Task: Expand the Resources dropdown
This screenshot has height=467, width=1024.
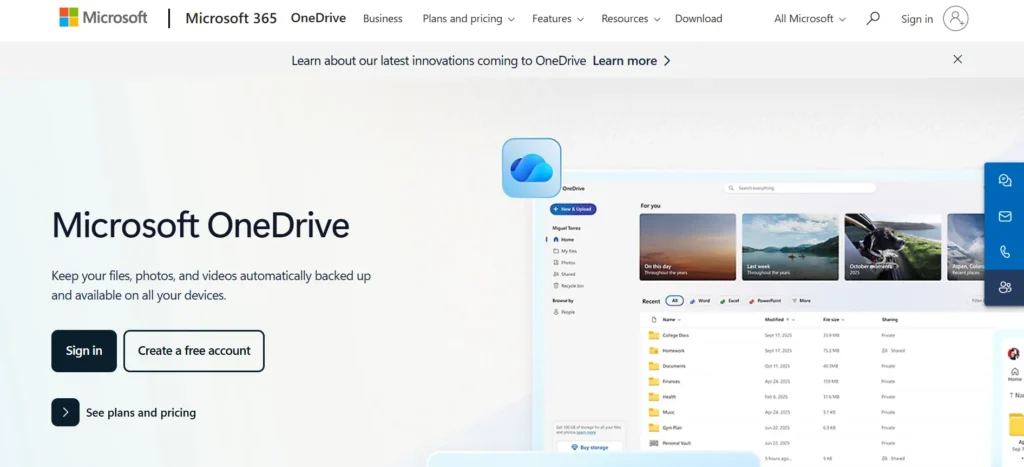Action: point(630,19)
